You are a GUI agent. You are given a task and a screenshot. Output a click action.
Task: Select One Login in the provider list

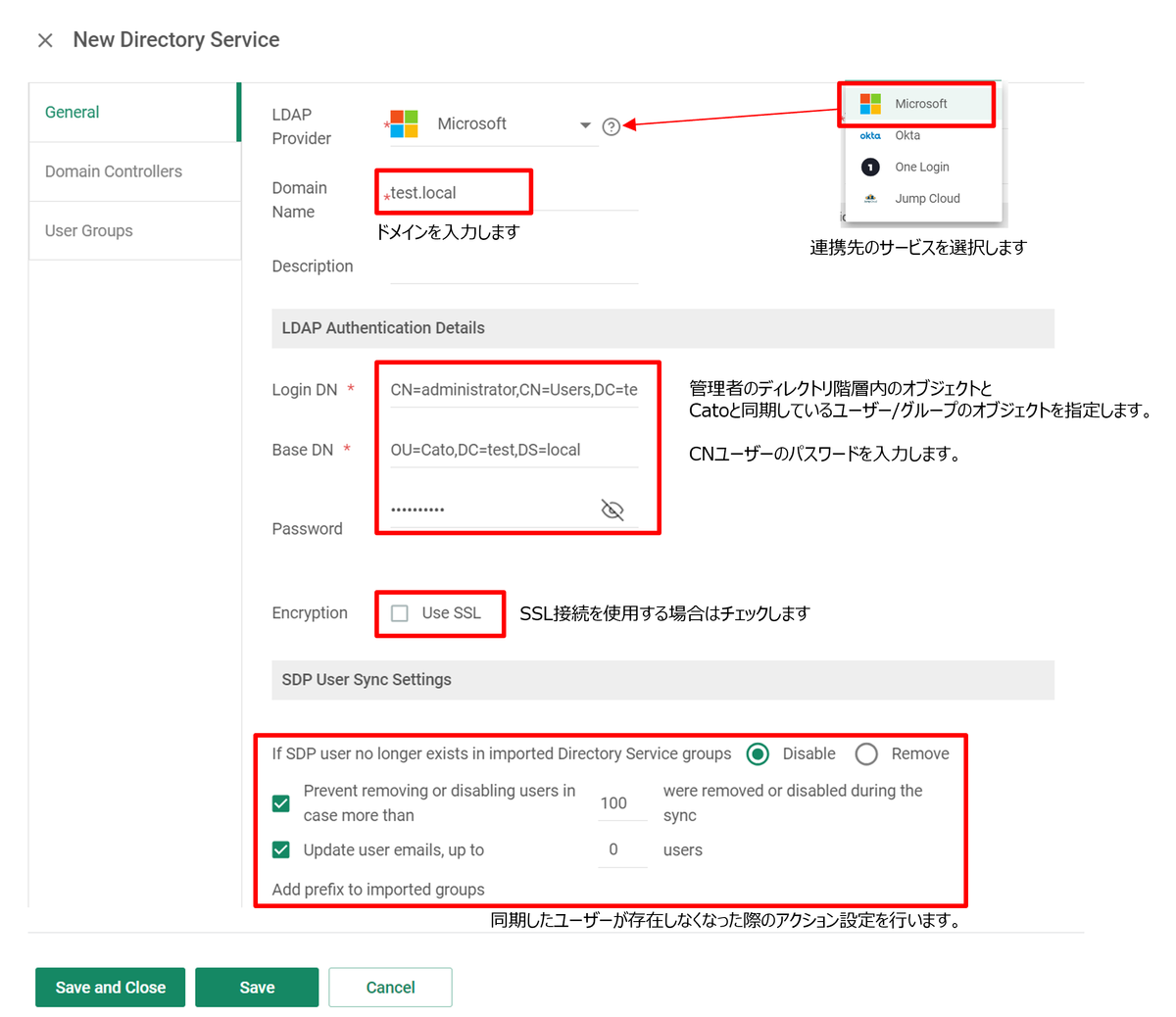pyautogui.click(x=922, y=167)
